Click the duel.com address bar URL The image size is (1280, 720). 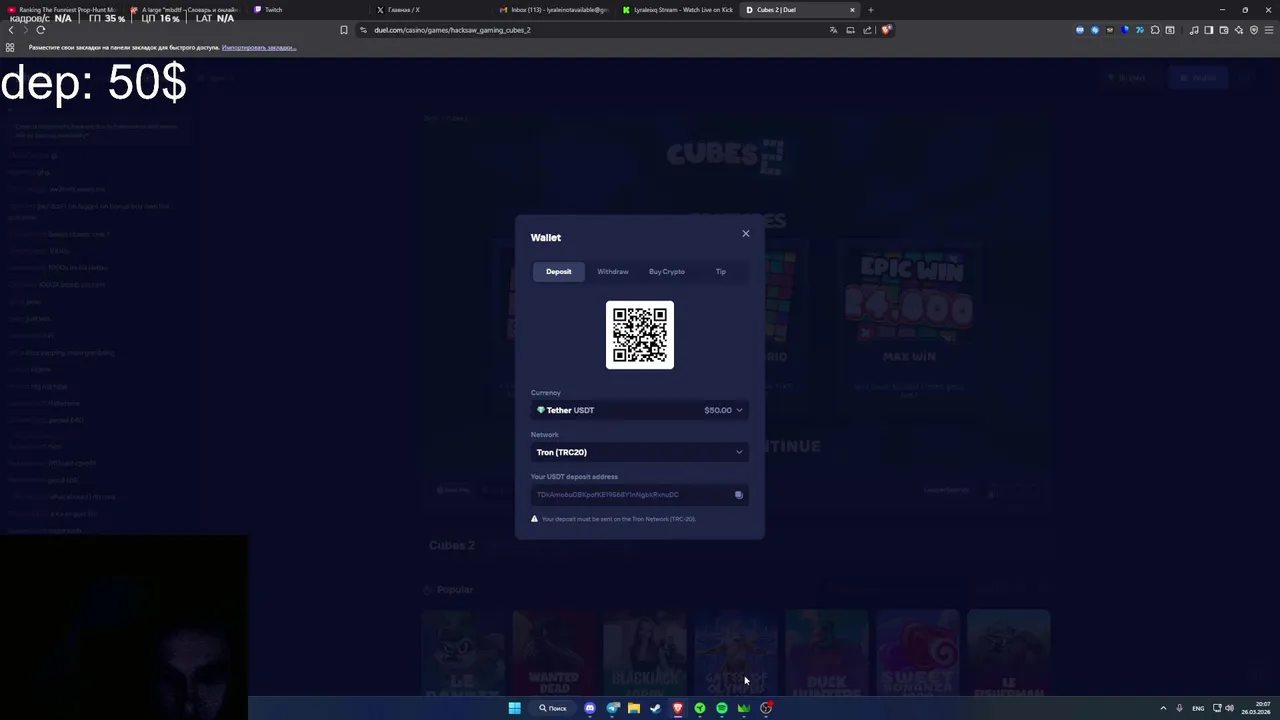(x=452, y=30)
